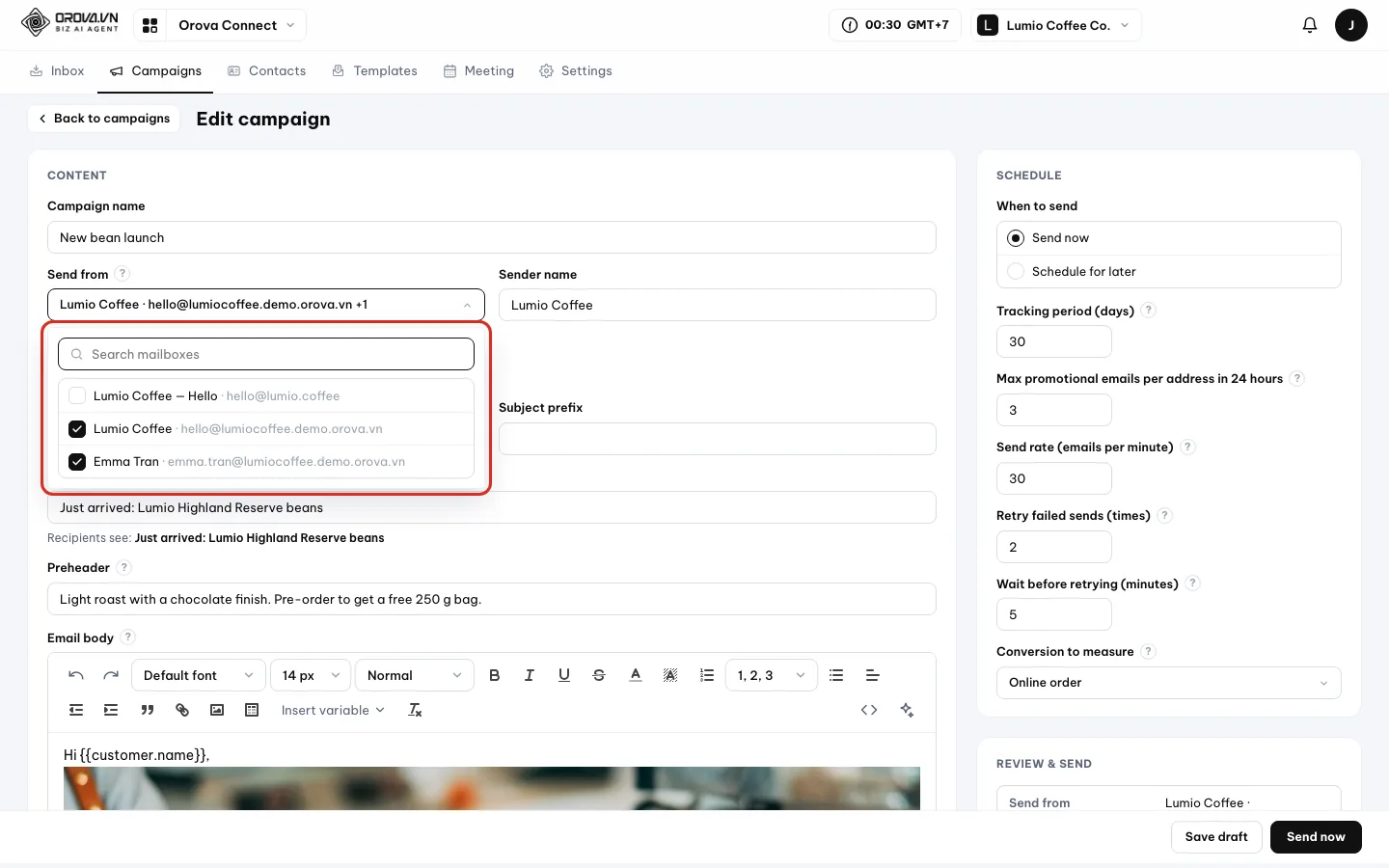Focus the Search mailboxes field

[x=266, y=354]
